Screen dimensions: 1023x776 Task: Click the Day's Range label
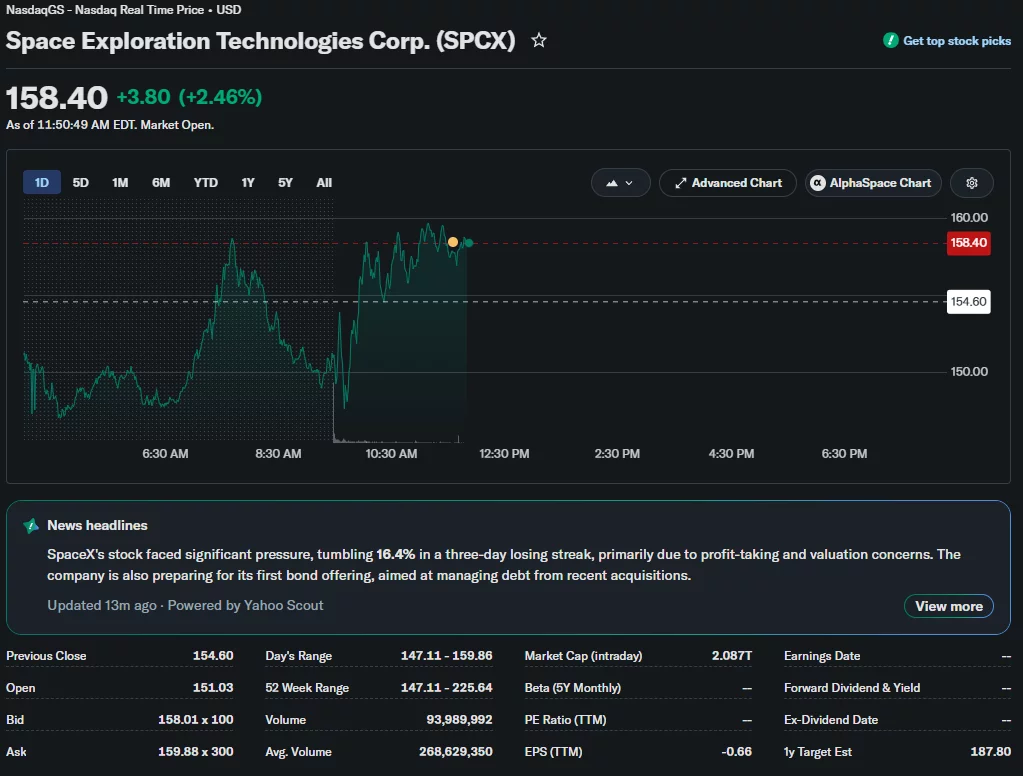(299, 656)
